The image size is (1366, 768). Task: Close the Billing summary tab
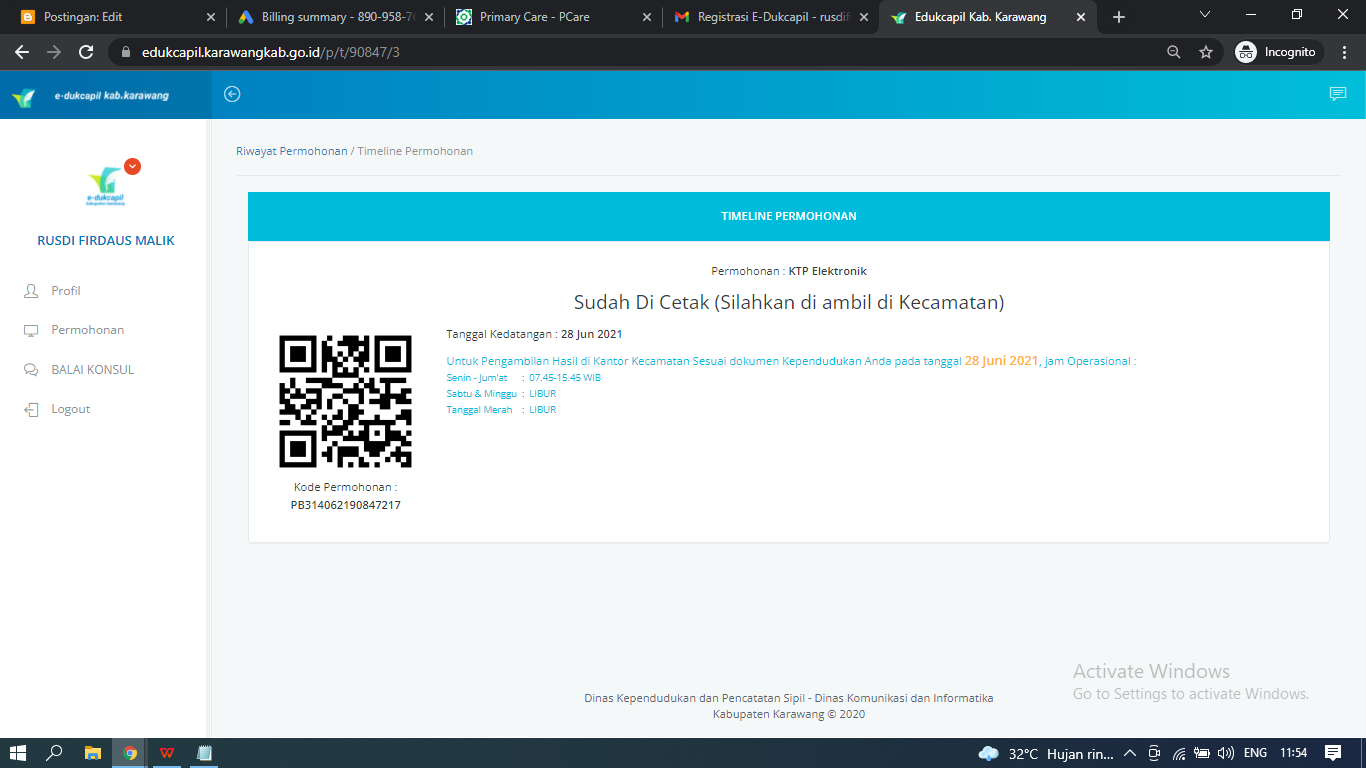(x=429, y=17)
